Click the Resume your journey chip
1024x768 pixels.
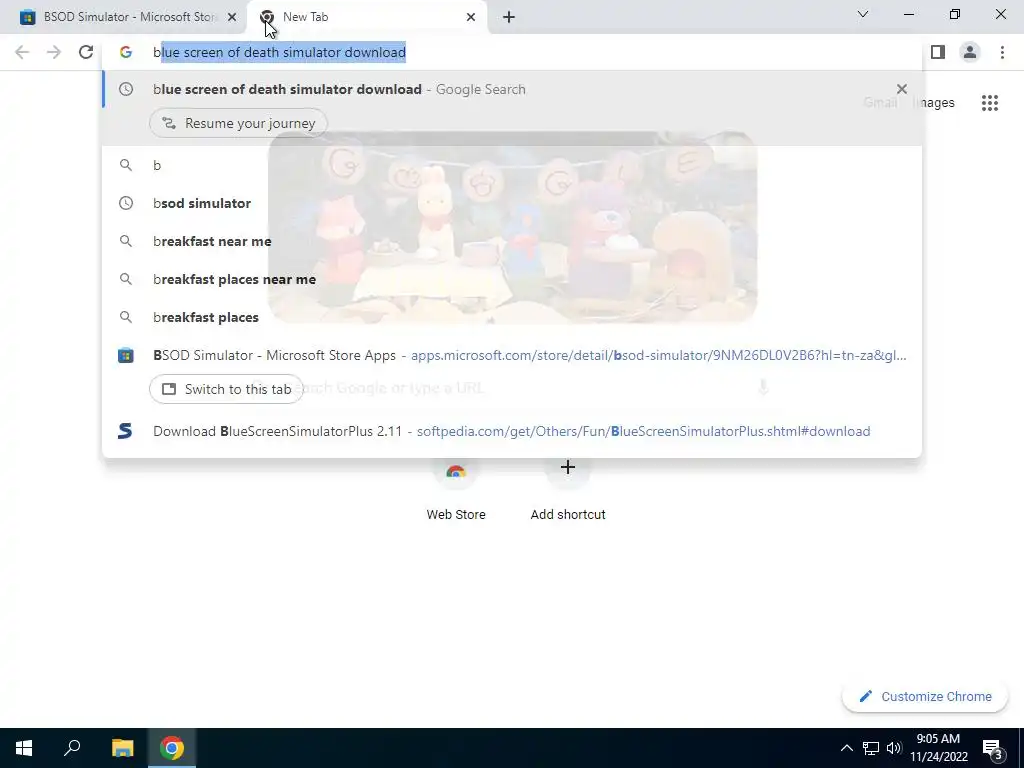pos(238,123)
